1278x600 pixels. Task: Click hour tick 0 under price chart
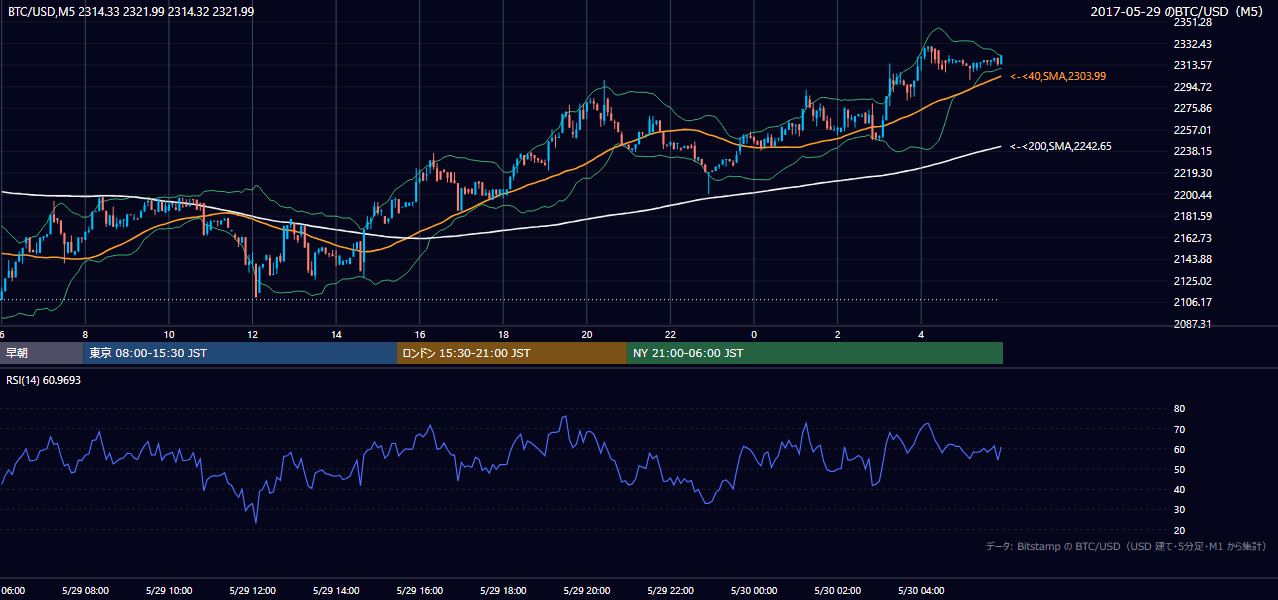point(754,334)
